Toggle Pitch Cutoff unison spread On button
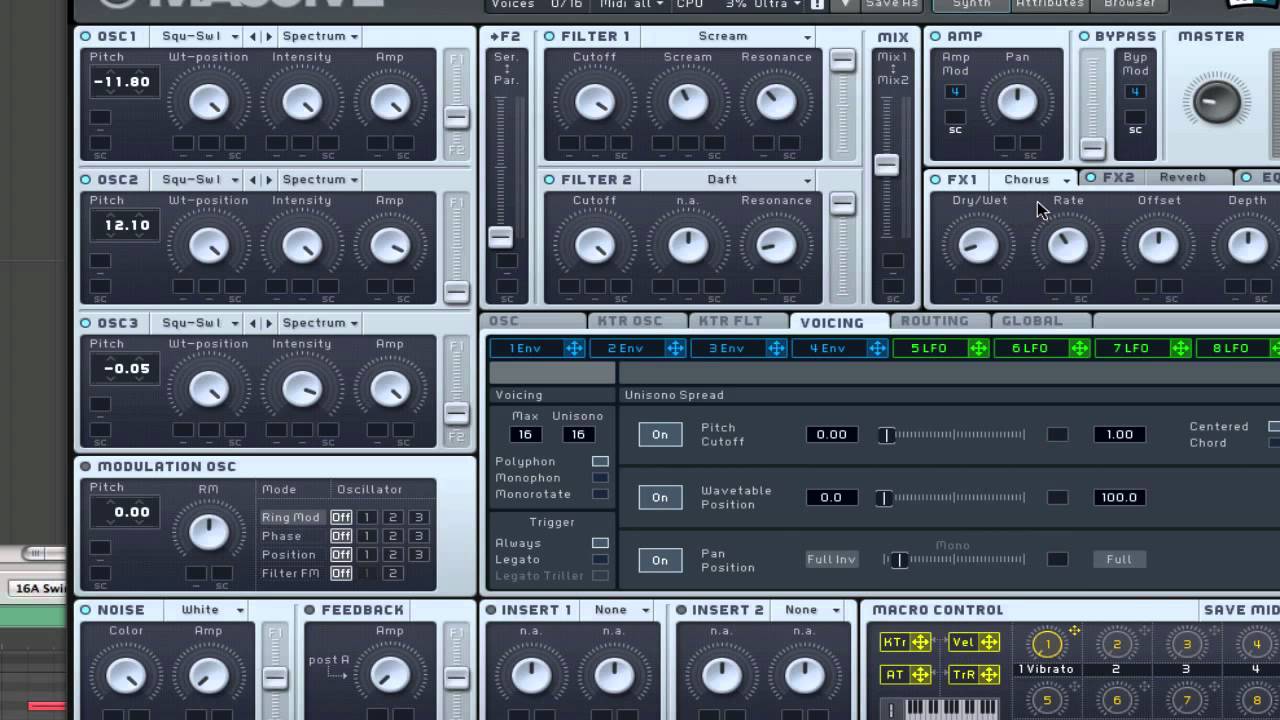 coord(660,434)
